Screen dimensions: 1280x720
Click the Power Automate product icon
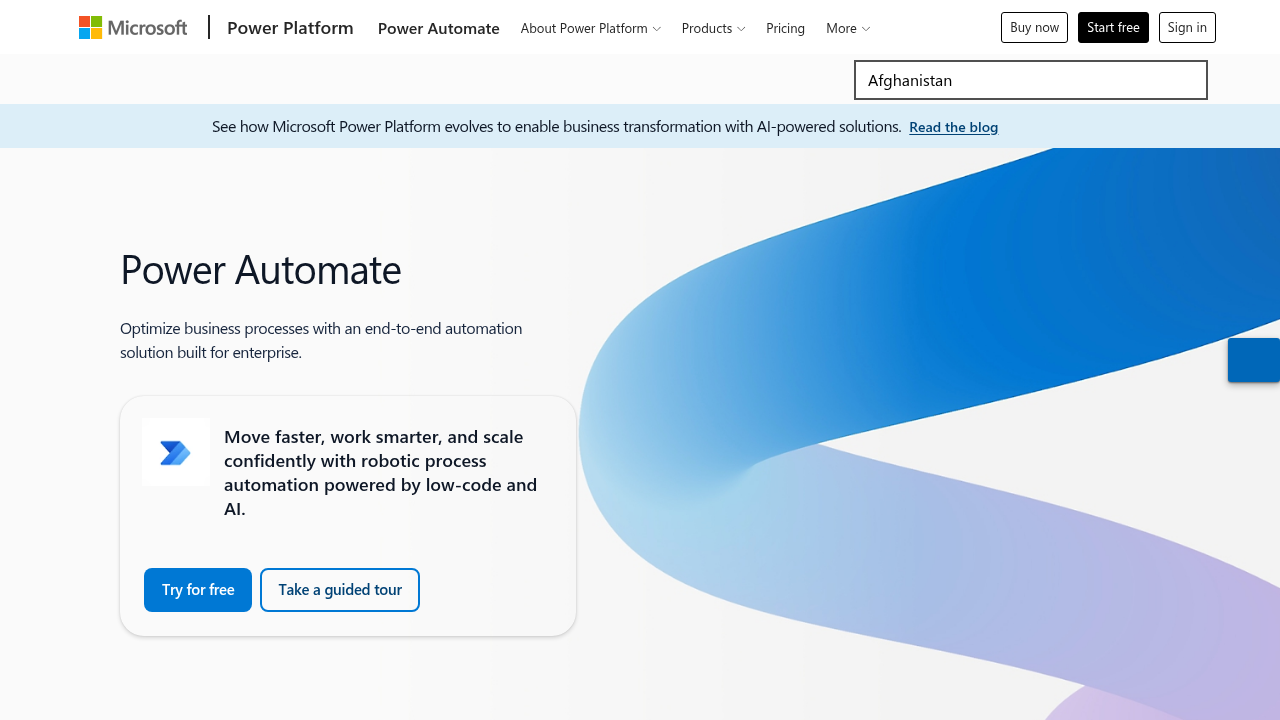[176, 452]
